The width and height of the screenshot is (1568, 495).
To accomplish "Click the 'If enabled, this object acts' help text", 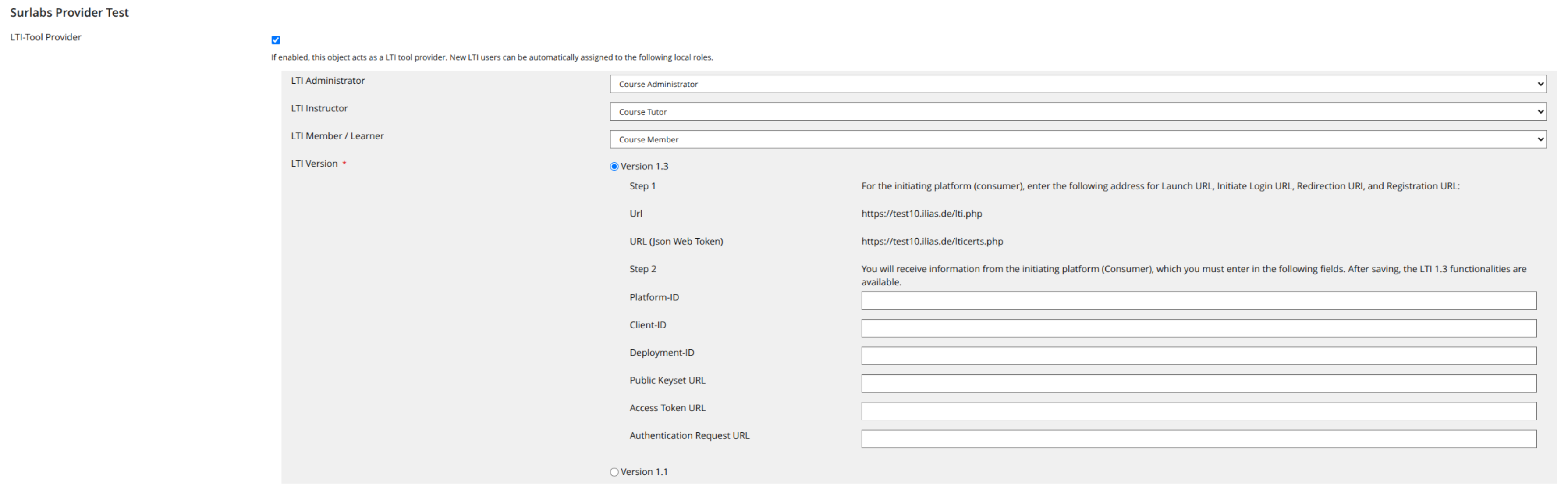I will pyautogui.click(x=492, y=58).
